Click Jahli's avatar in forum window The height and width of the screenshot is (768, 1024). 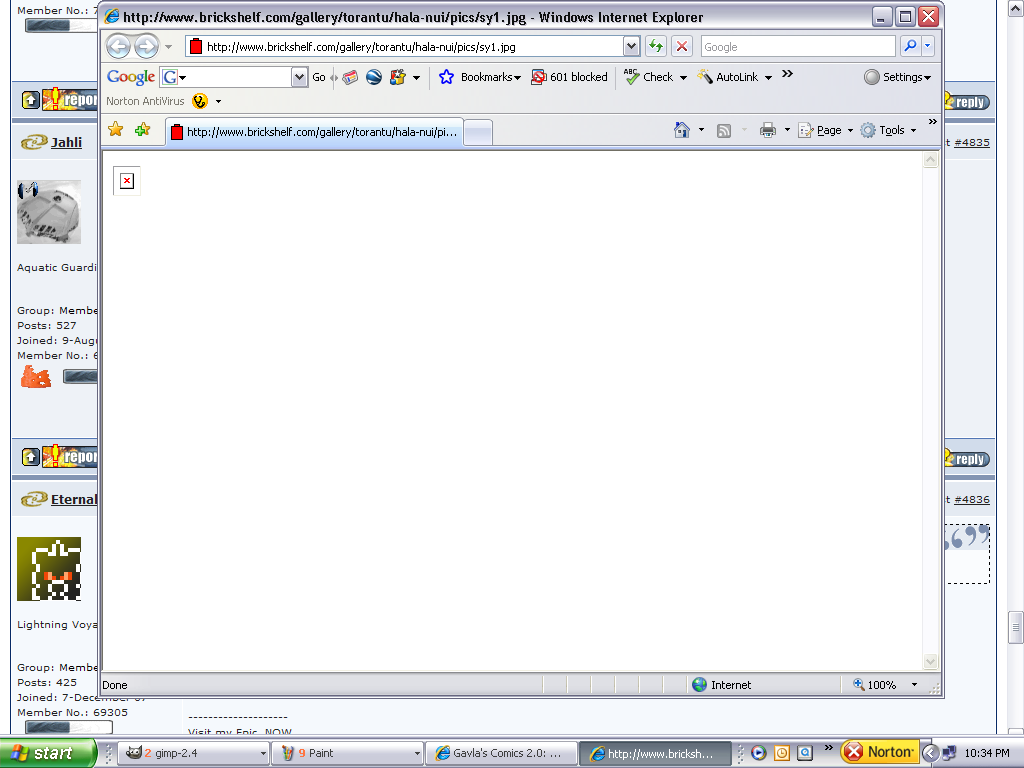pyautogui.click(x=49, y=212)
